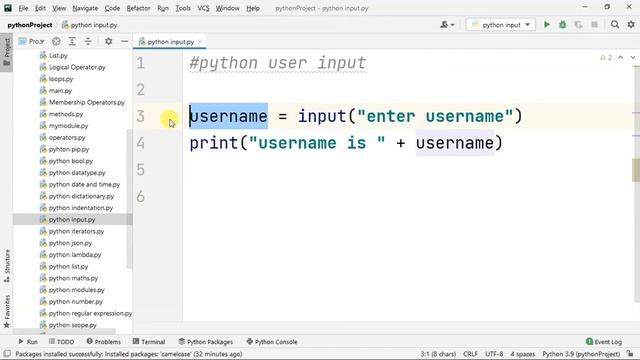Click the Project tree vertical scrollbar
Image resolution: width=640 pixels, height=360 pixels.
pos(129,199)
